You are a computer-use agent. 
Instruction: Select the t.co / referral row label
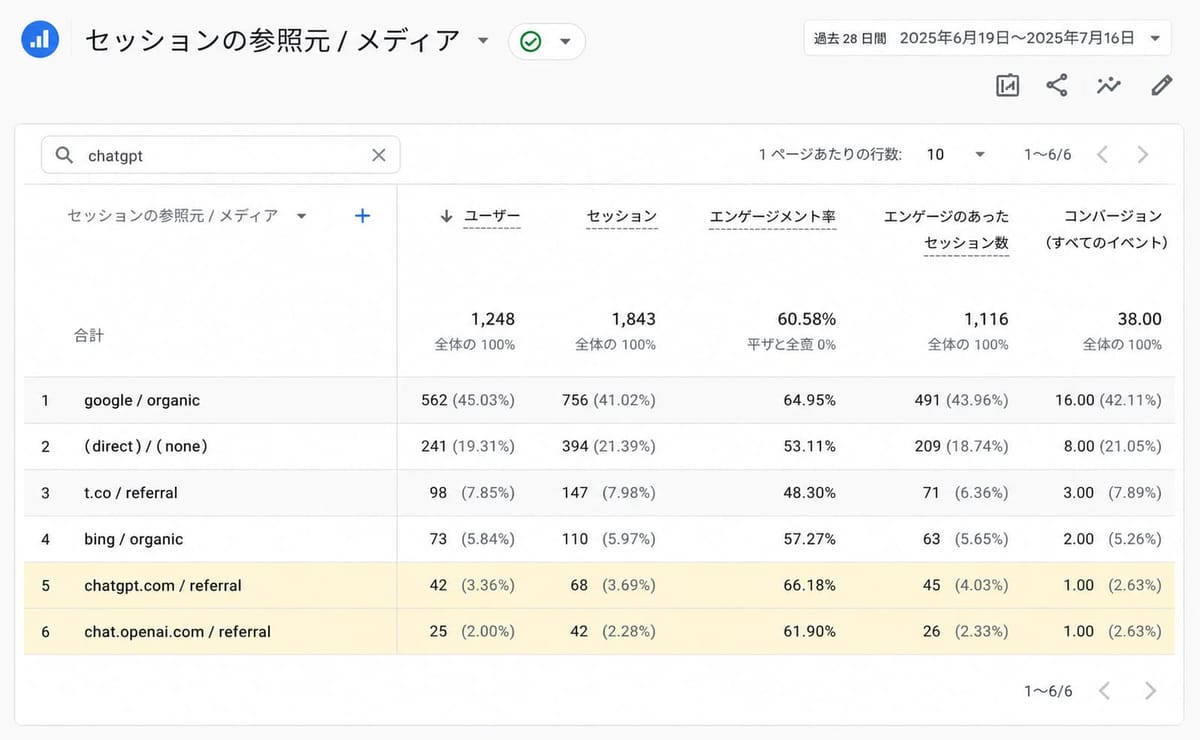pos(131,493)
